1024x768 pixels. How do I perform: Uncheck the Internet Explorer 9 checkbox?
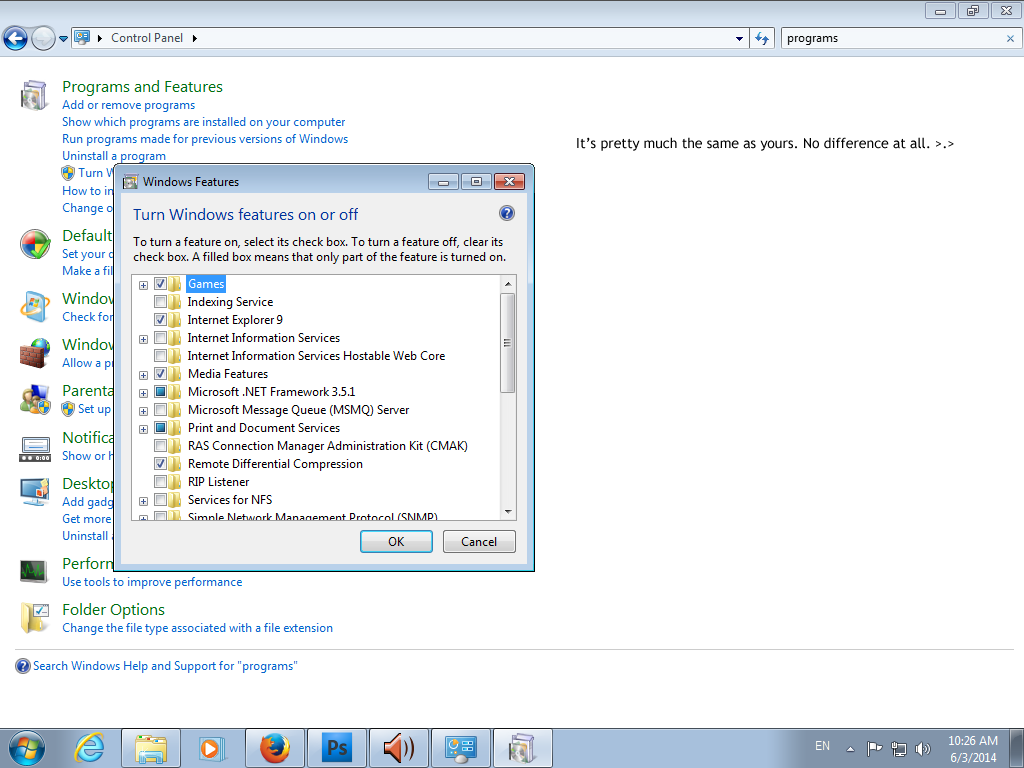tap(160, 319)
